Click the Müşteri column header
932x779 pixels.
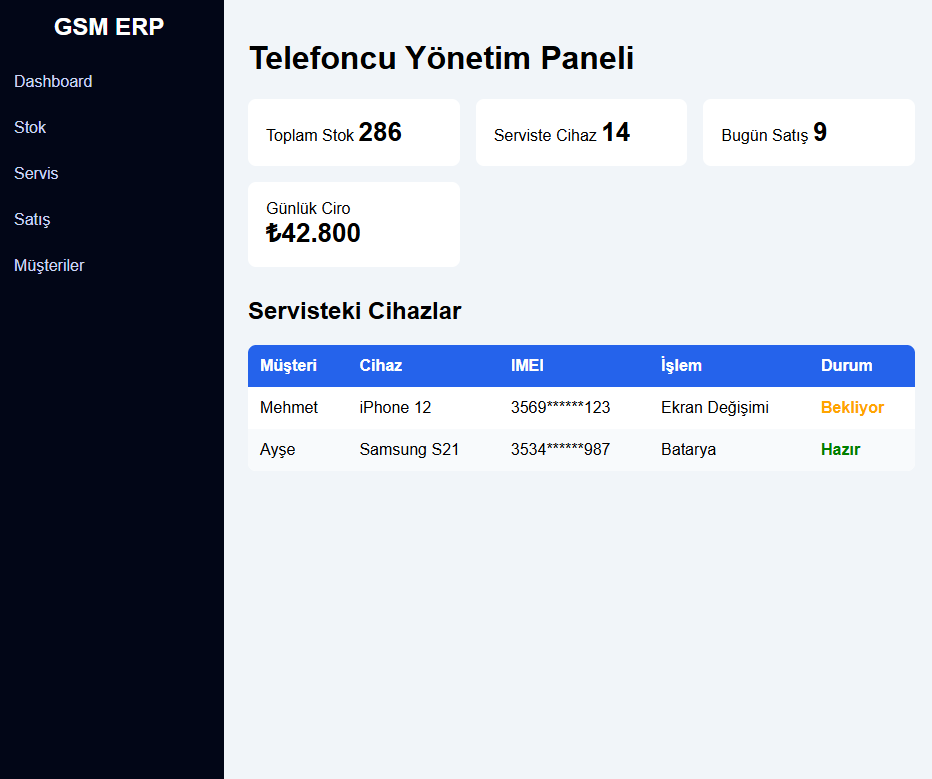pos(288,366)
